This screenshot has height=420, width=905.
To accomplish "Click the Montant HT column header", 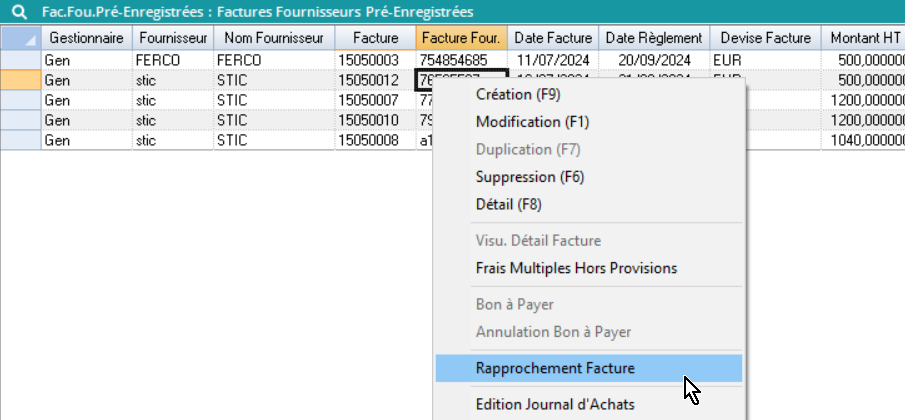I will coord(864,38).
